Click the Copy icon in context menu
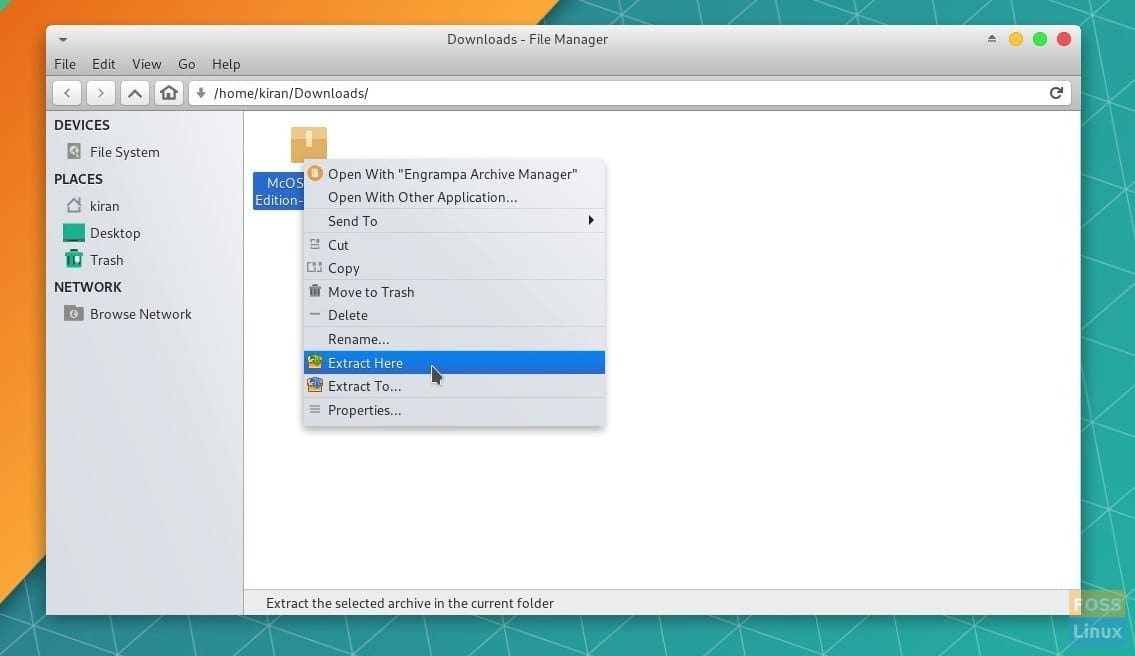Screen dimensions: 1135x656 click(314, 267)
